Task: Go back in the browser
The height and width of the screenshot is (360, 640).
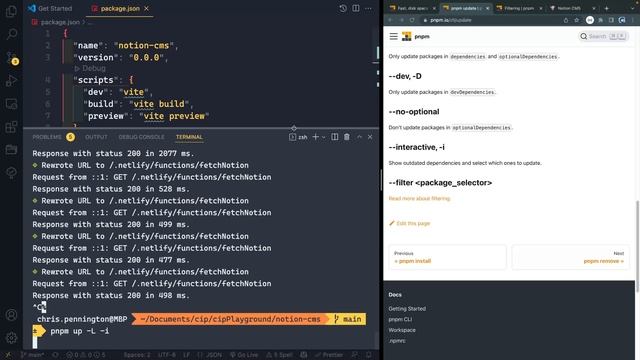Action: coord(390,20)
